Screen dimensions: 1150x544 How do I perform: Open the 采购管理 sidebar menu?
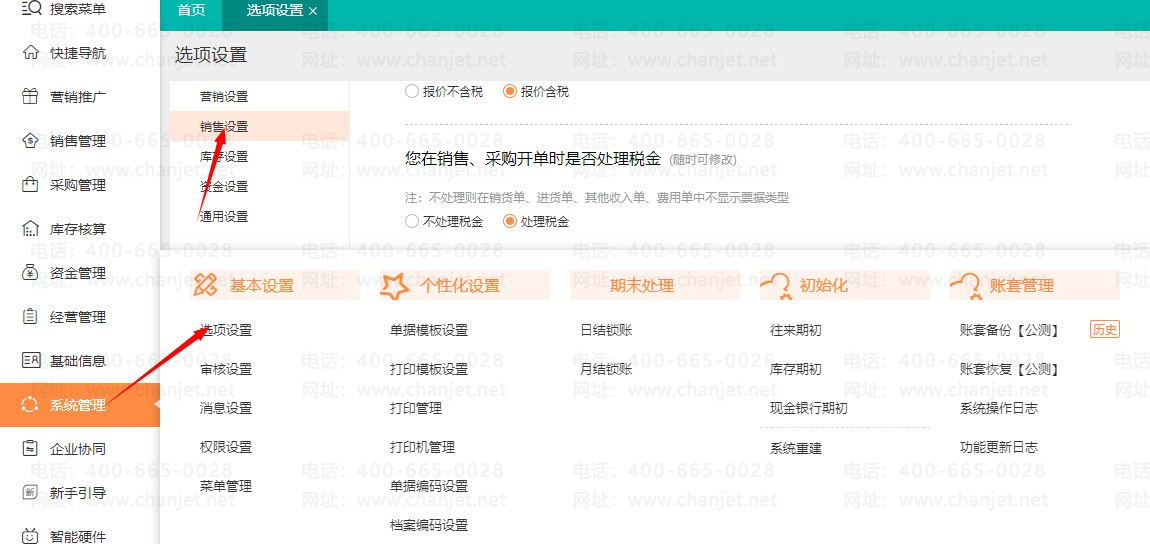(78, 185)
